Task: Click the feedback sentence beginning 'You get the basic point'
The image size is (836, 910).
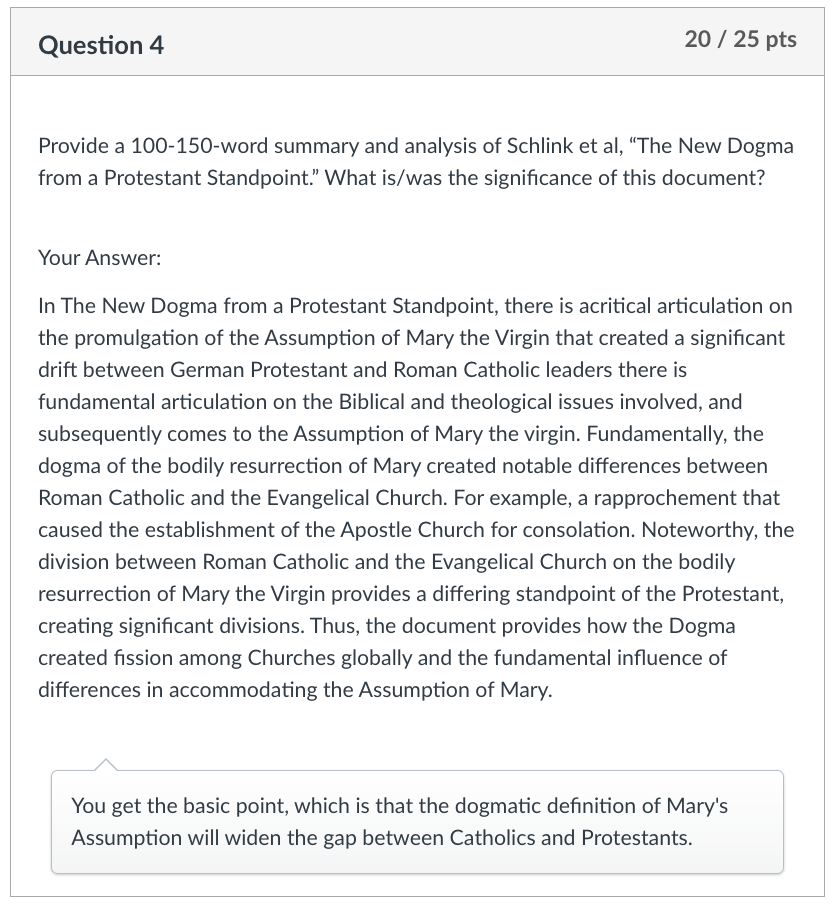Action: [399, 806]
